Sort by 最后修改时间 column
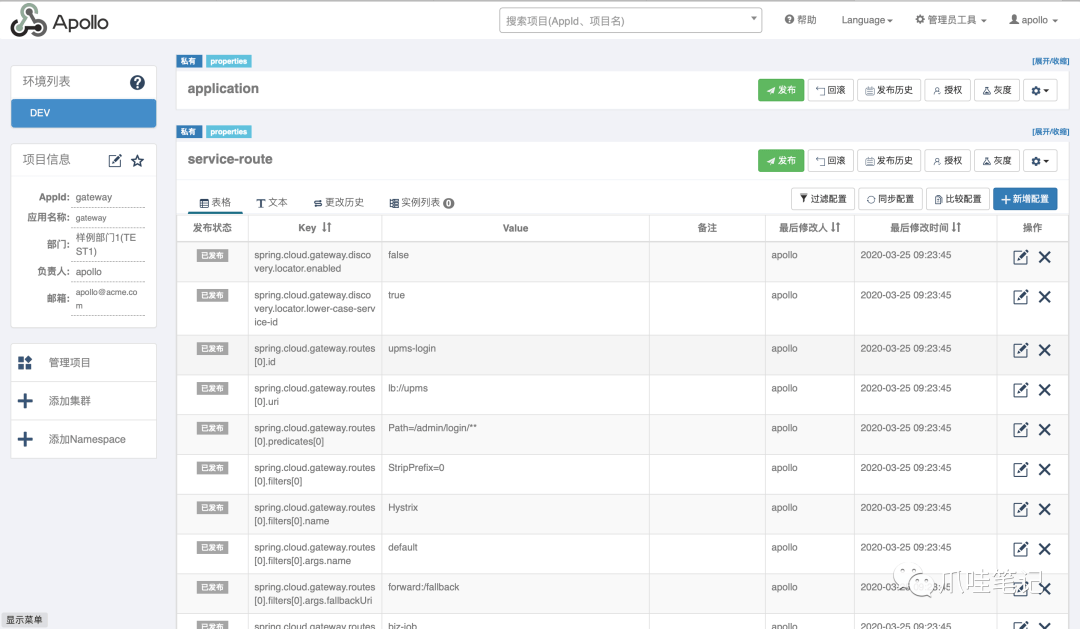The height and width of the screenshot is (629, 1080). tap(956, 228)
